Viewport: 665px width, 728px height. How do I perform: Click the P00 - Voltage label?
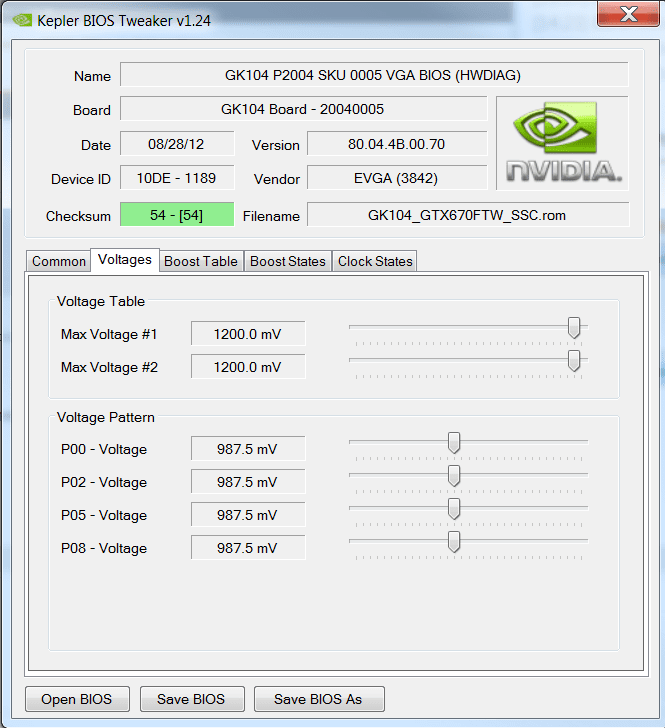click(104, 449)
